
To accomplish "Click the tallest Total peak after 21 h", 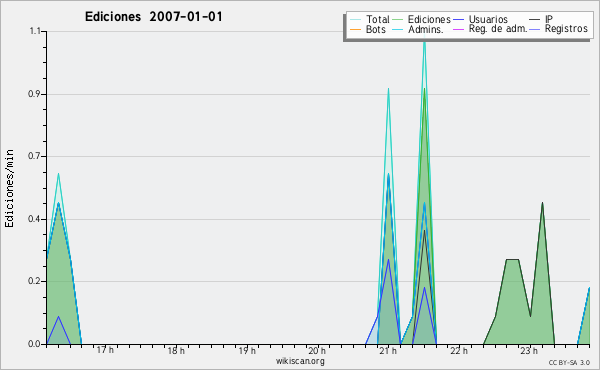I will (x=424, y=42).
